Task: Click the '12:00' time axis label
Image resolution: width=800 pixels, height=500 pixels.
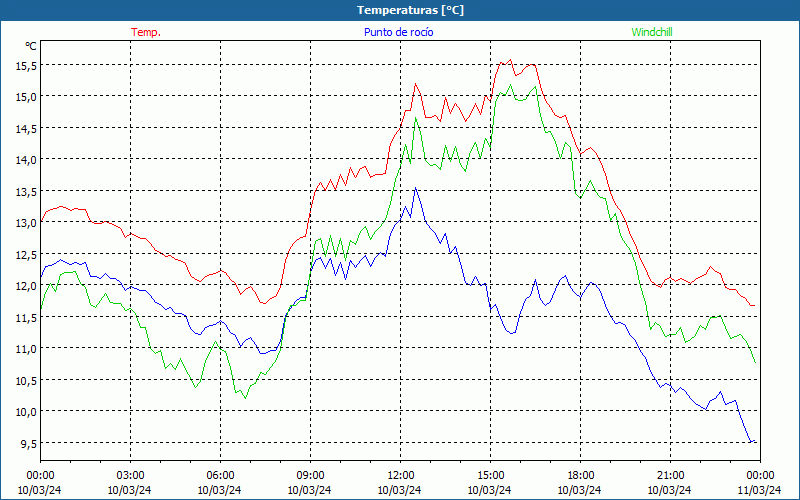Action: [401, 476]
